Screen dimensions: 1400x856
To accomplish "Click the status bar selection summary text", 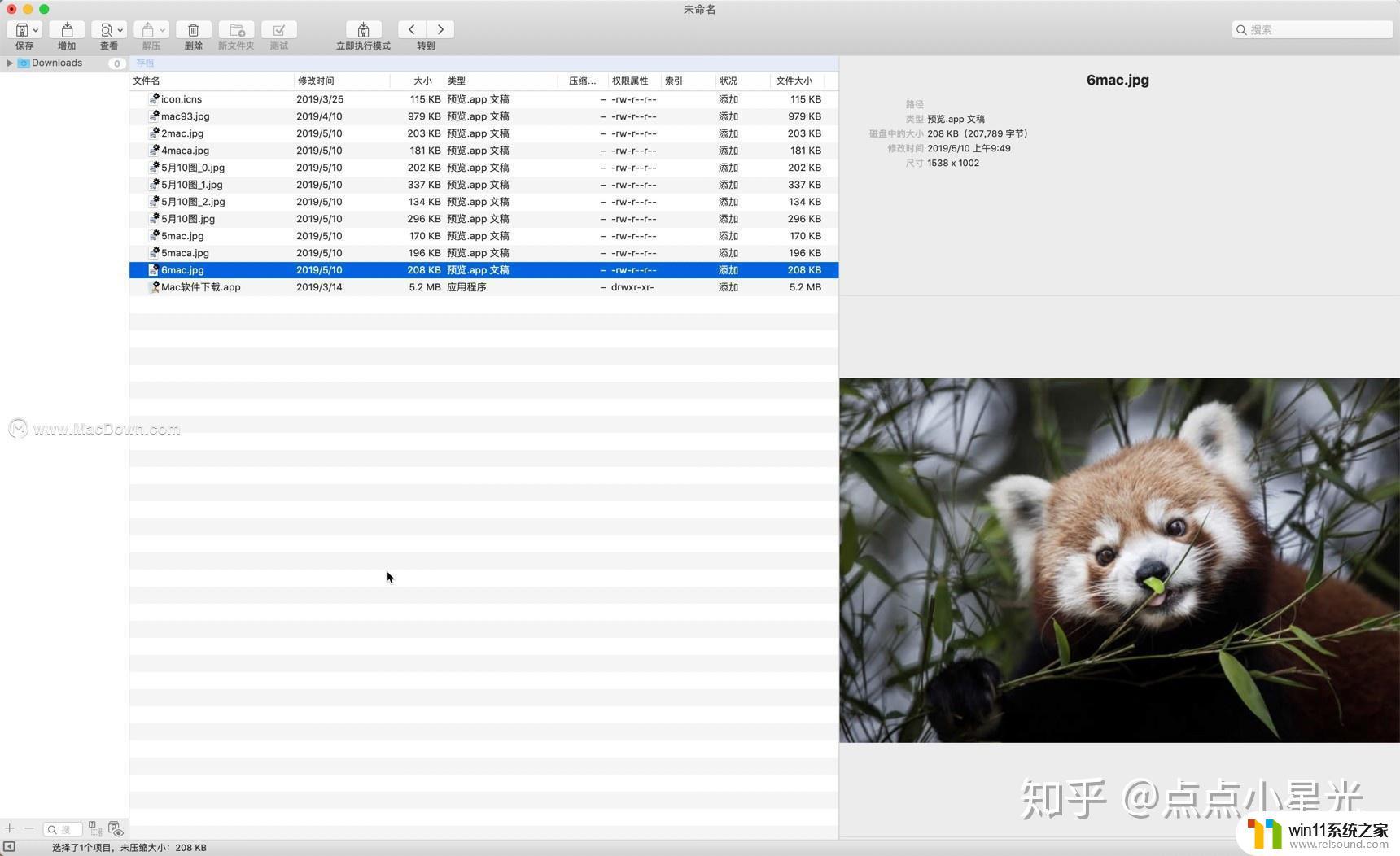I will click(129, 848).
